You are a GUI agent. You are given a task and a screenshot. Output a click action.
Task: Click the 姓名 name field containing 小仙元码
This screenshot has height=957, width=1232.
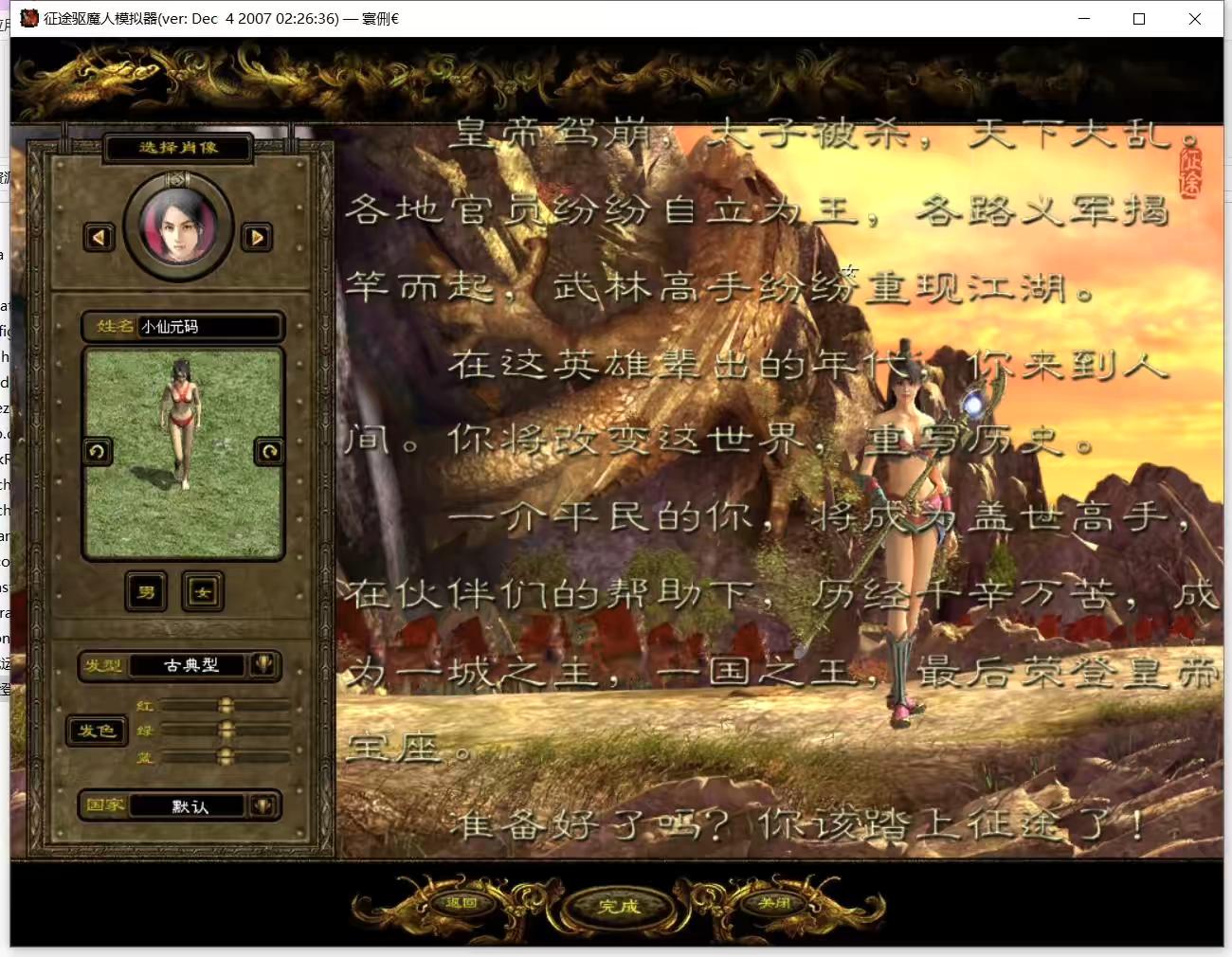tap(209, 326)
